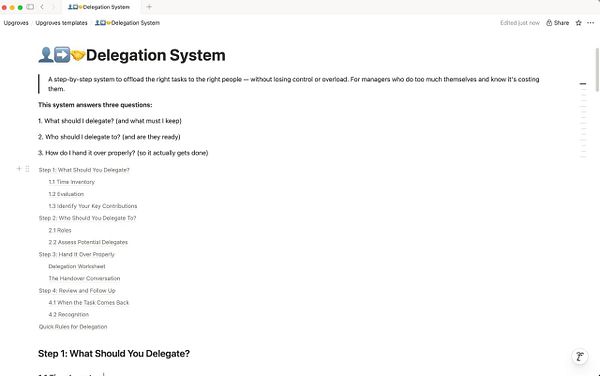Jump to Step 1: What Should You Delegate?
This screenshot has height=376, width=600.
pyautogui.click(x=84, y=170)
